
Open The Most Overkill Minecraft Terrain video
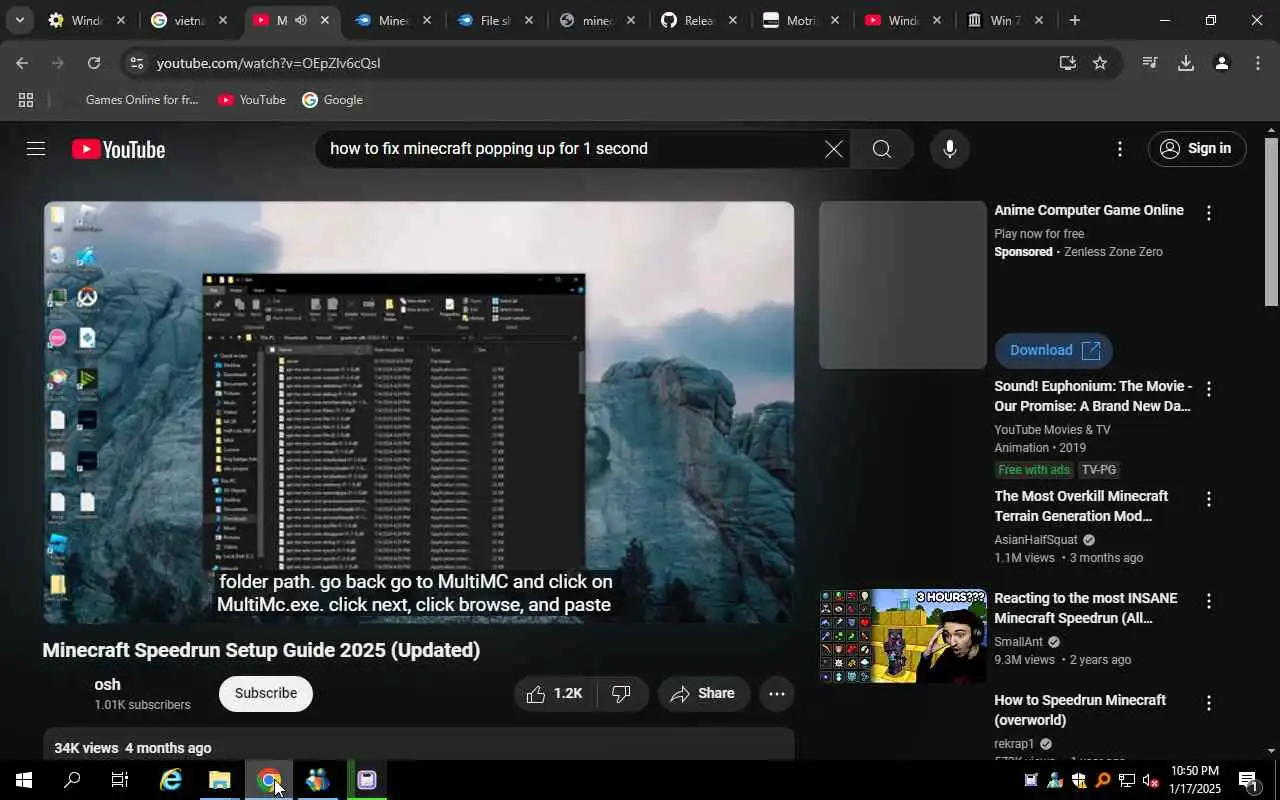click(x=1081, y=506)
